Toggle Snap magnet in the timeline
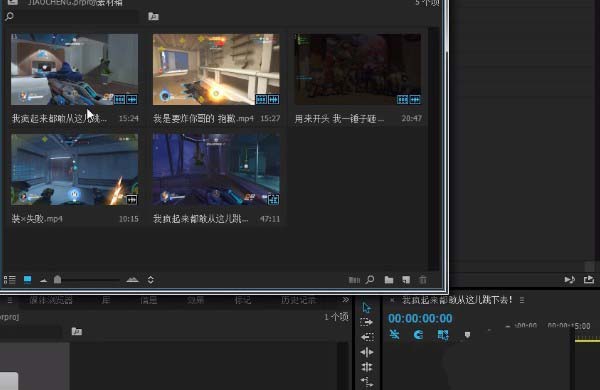Image resolution: width=600 pixels, height=390 pixels. [x=418, y=335]
